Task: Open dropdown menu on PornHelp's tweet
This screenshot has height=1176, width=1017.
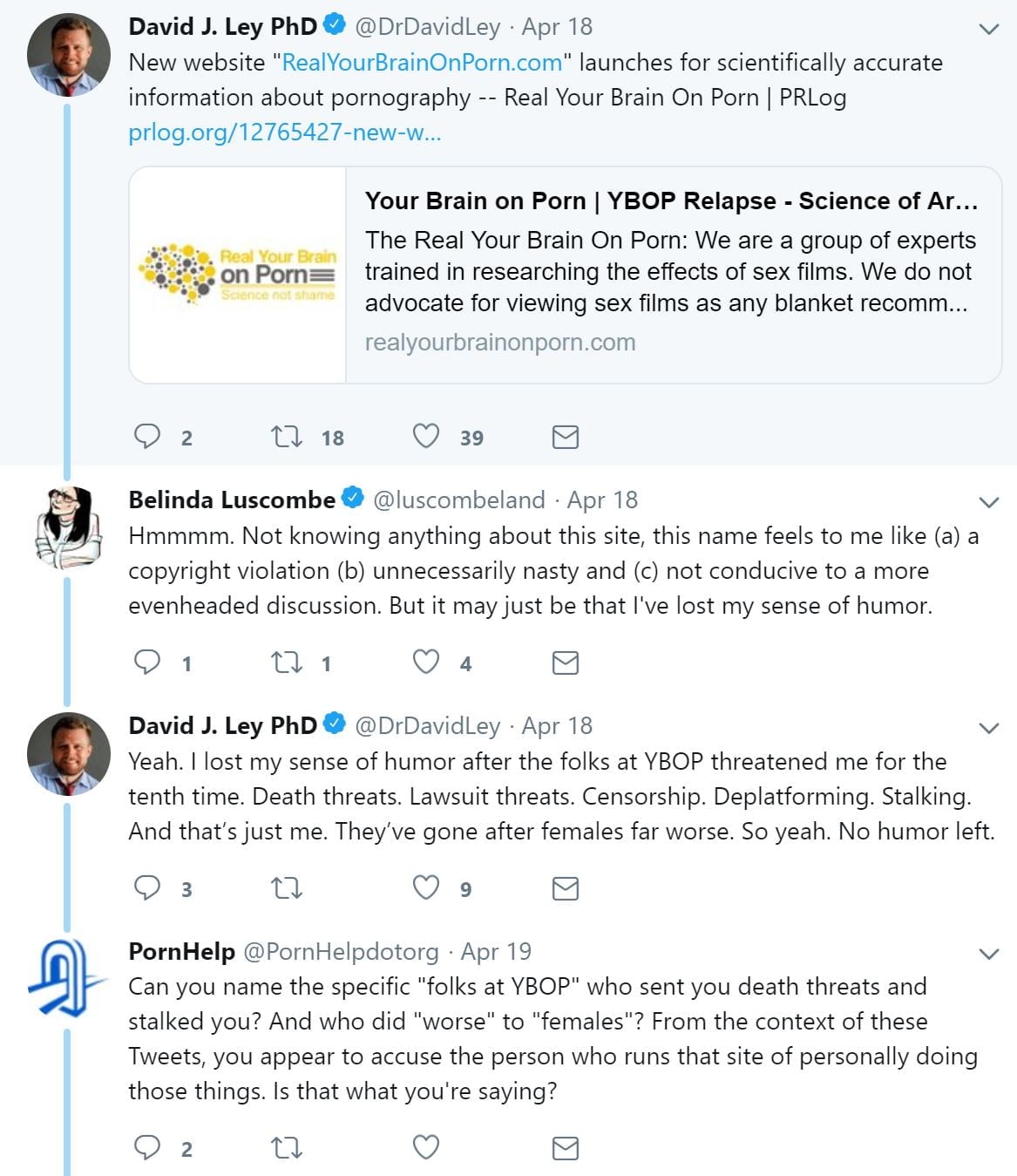Action: [x=988, y=954]
